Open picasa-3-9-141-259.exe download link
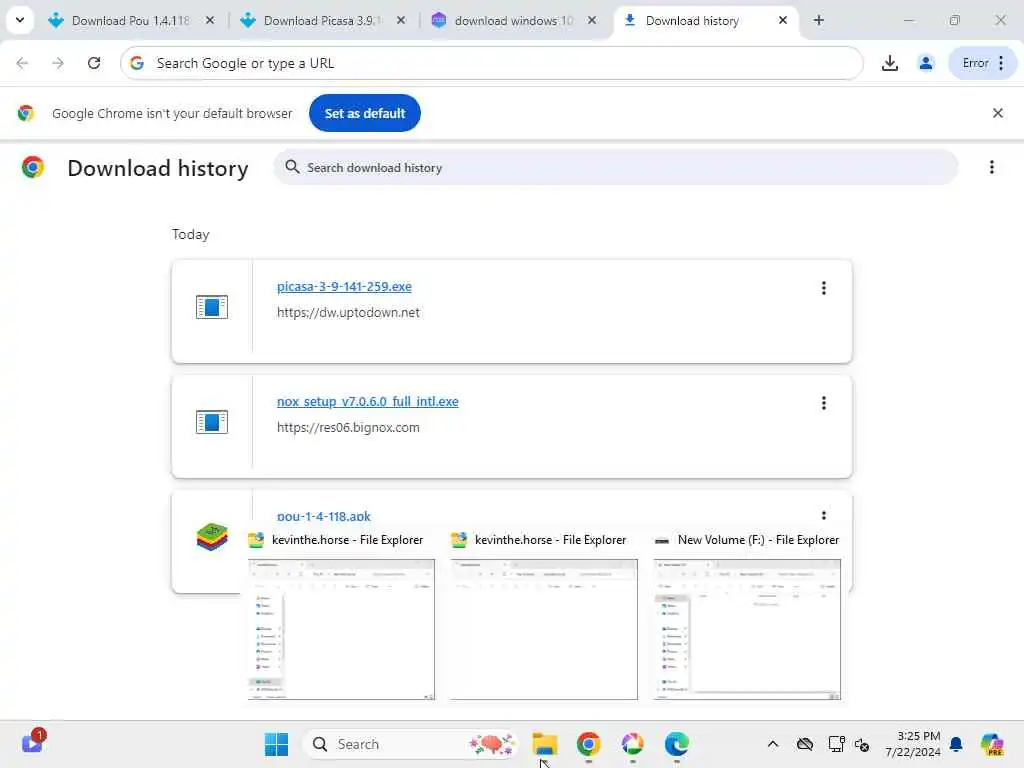Screen dimensions: 1024x768 pos(344,287)
